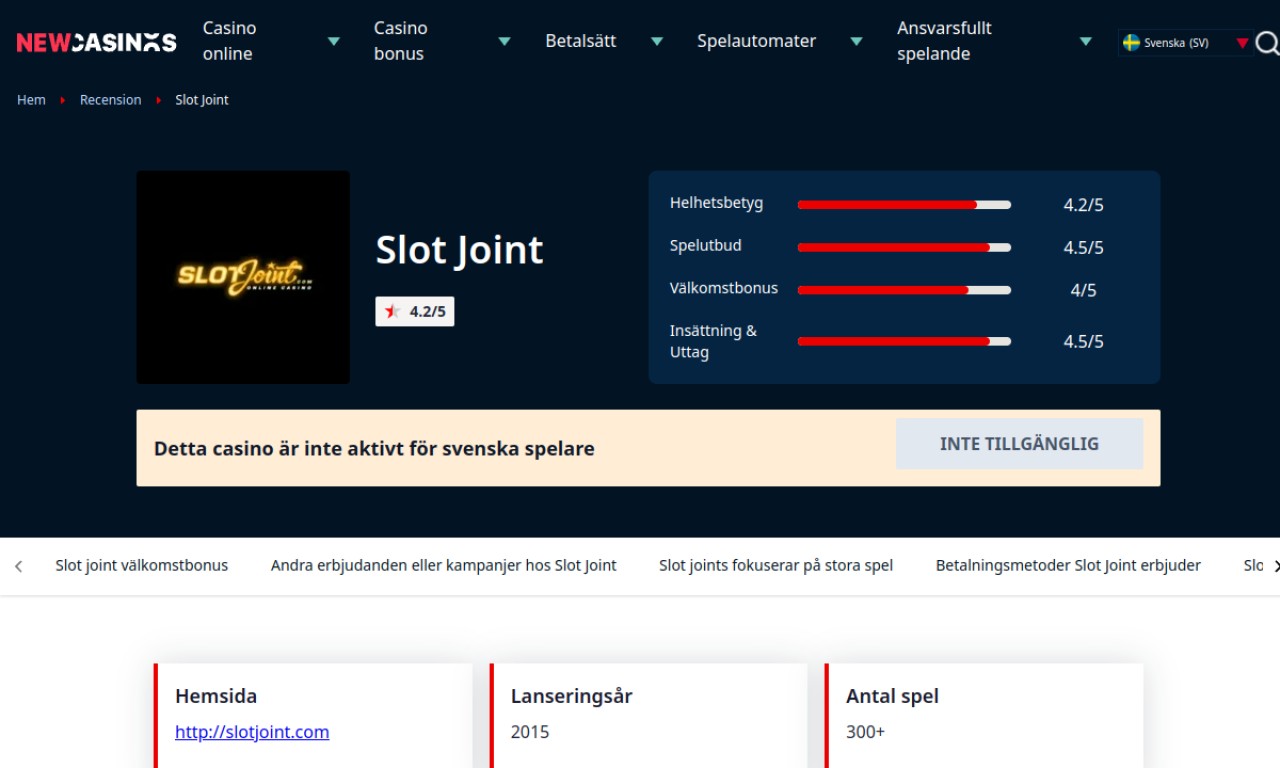Screen dimensions: 1280x768
Task: Jump to Slot joint välkomstbonus section
Action: click(142, 565)
